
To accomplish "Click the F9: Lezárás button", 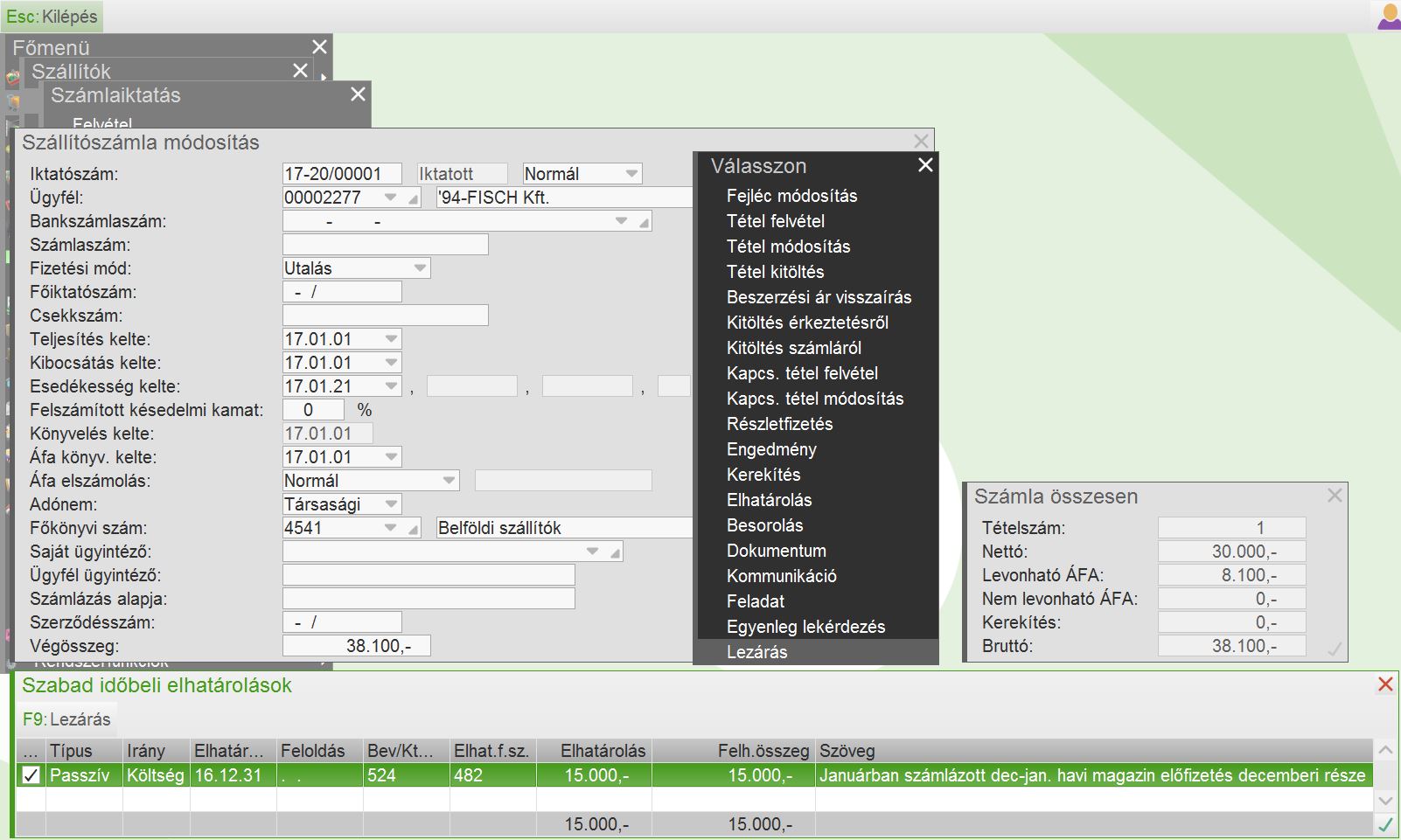I will (x=67, y=719).
